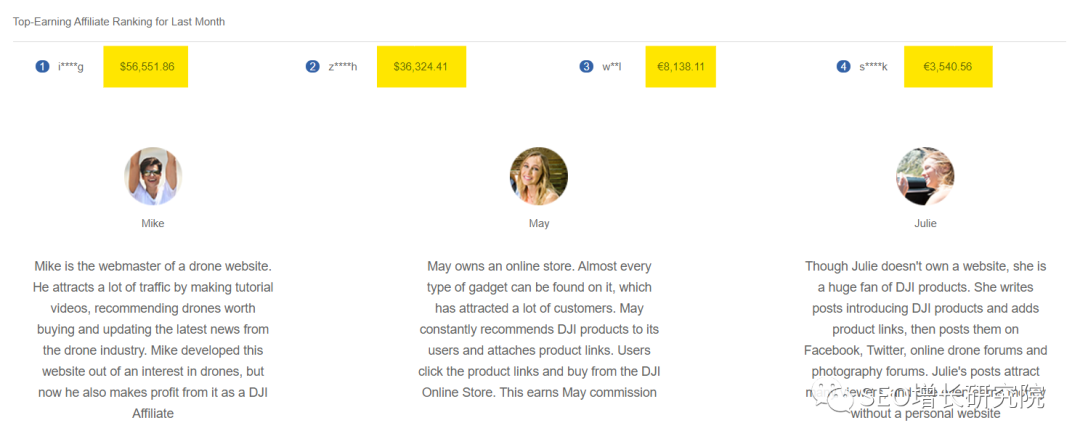Open Mike's profile photo
Image resolution: width=1080 pixels, height=444 pixels.
[x=153, y=176]
